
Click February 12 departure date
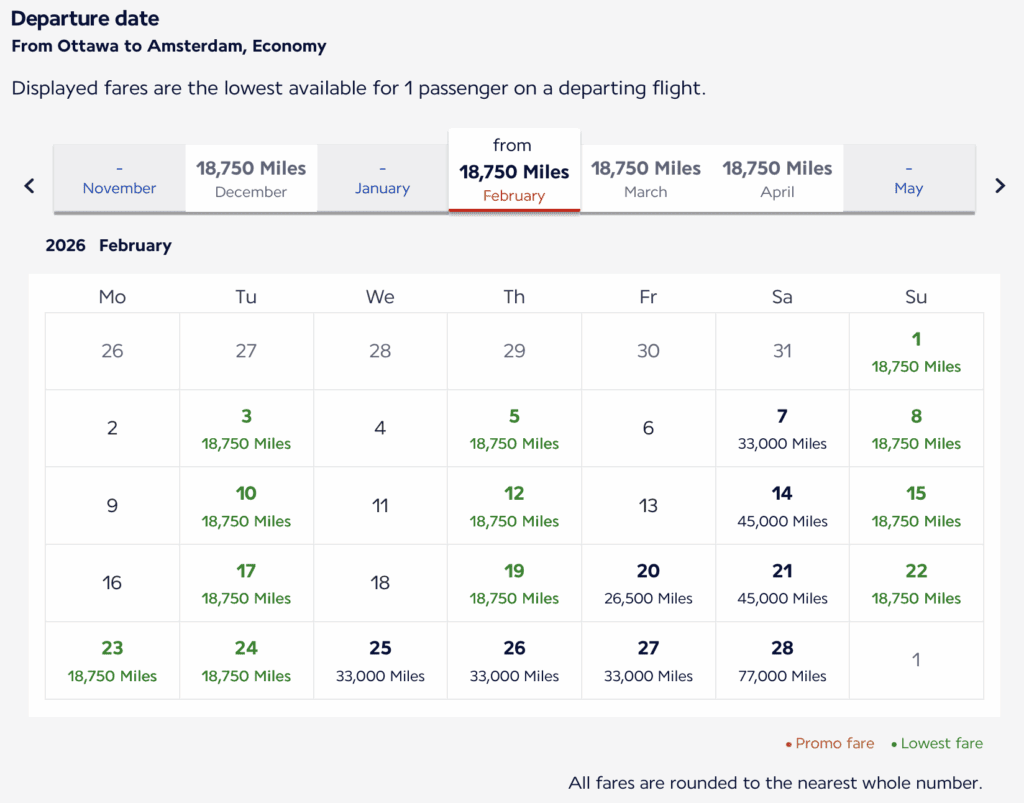(514, 505)
